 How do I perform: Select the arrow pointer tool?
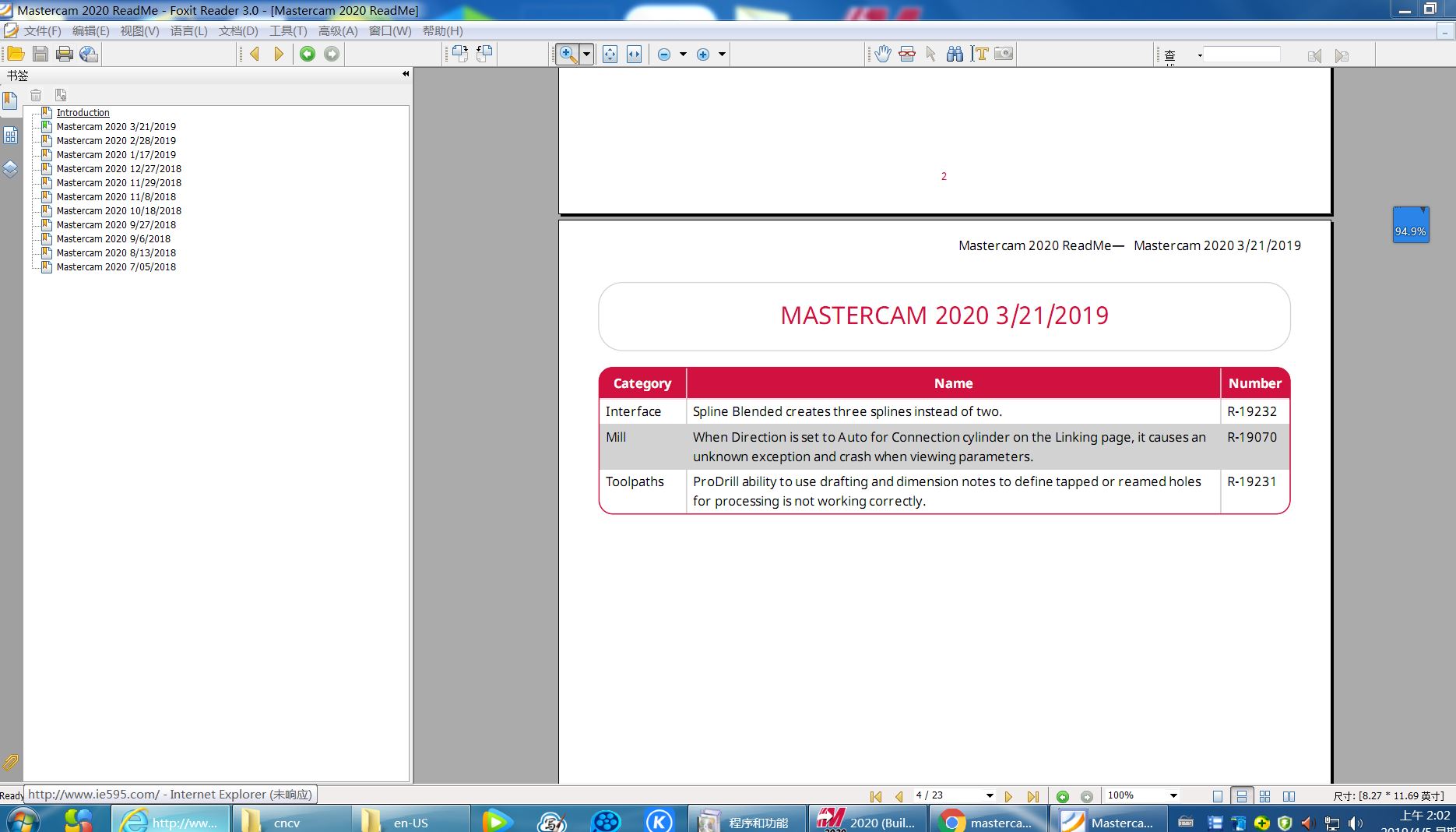point(931,54)
